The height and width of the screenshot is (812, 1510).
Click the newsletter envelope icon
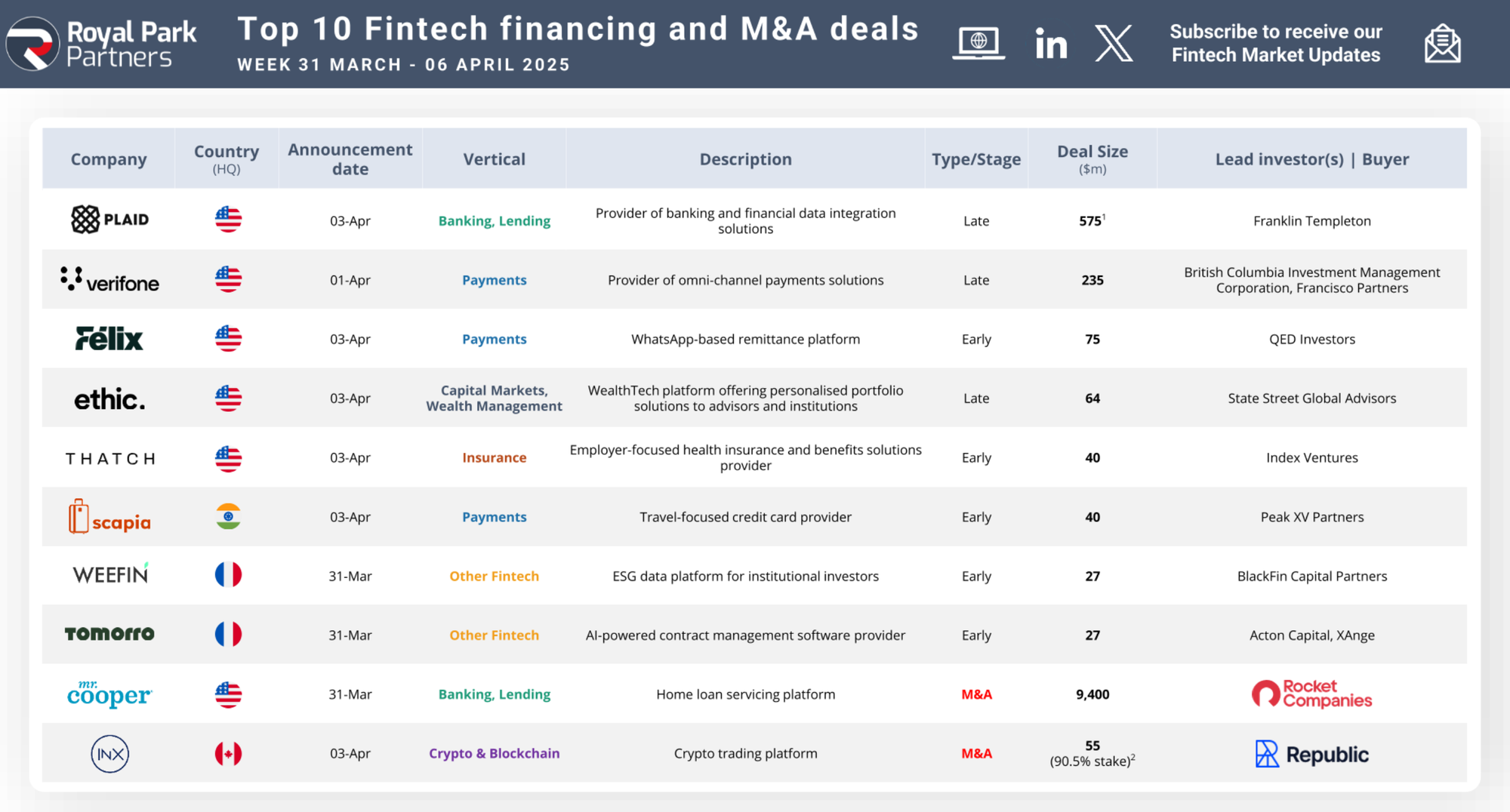(x=1442, y=44)
